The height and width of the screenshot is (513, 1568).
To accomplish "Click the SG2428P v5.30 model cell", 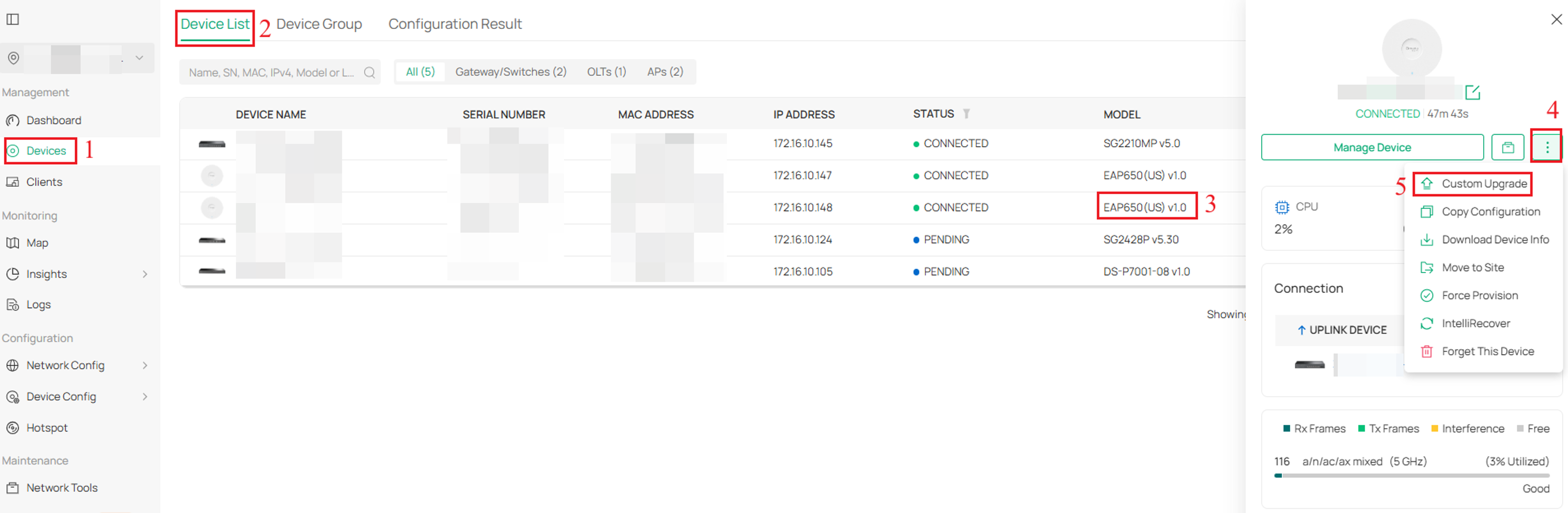I will click(x=1141, y=240).
